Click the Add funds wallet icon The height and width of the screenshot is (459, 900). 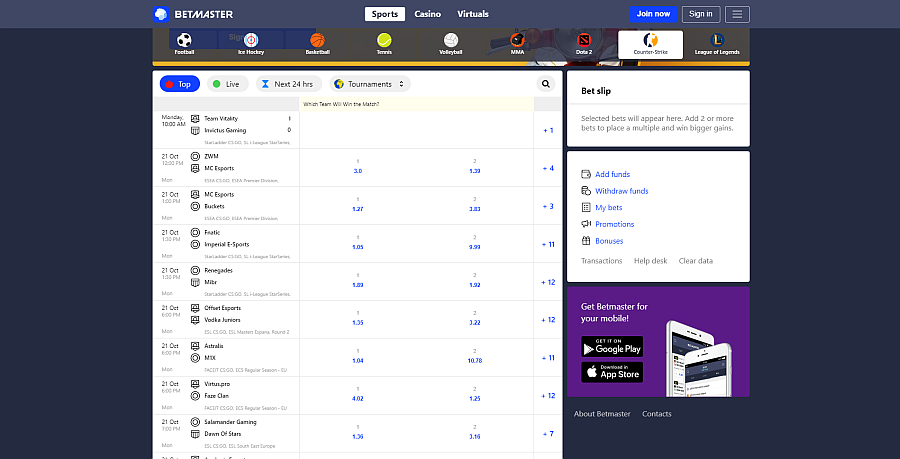point(586,174)
